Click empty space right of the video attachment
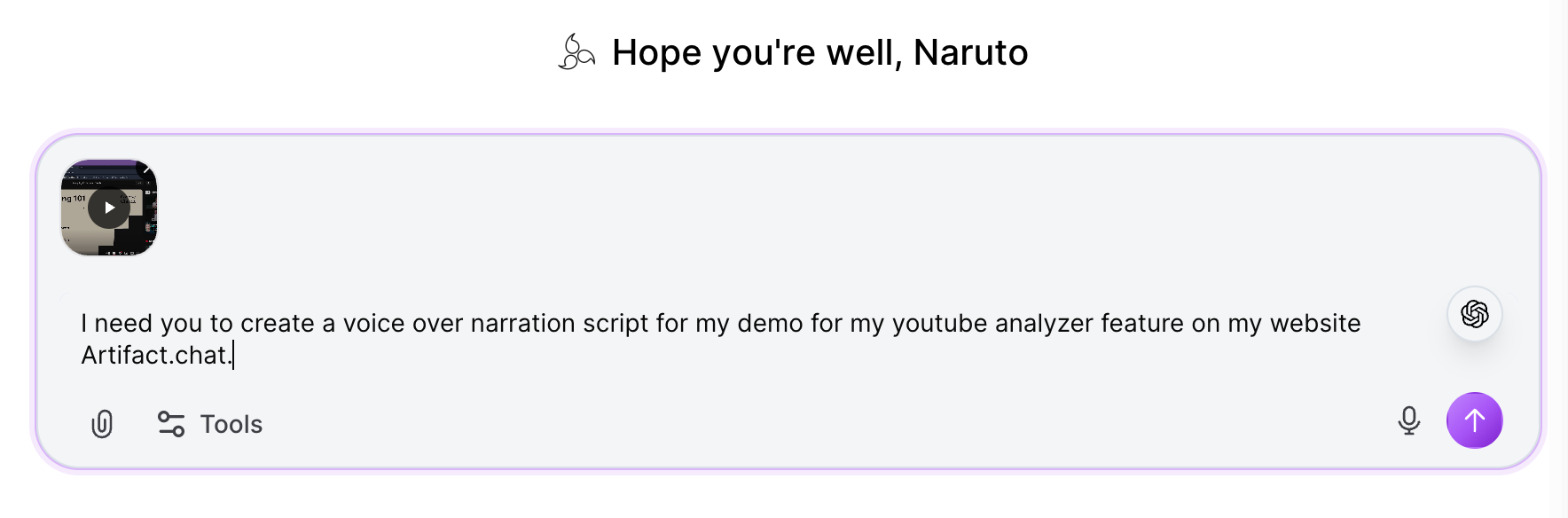The image size is (1568, 518). 710,208
